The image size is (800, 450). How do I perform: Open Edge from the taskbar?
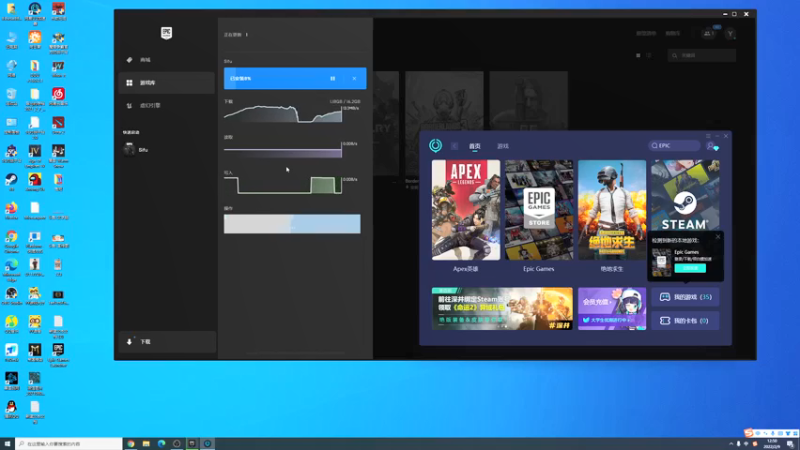[x=162, y=444]
